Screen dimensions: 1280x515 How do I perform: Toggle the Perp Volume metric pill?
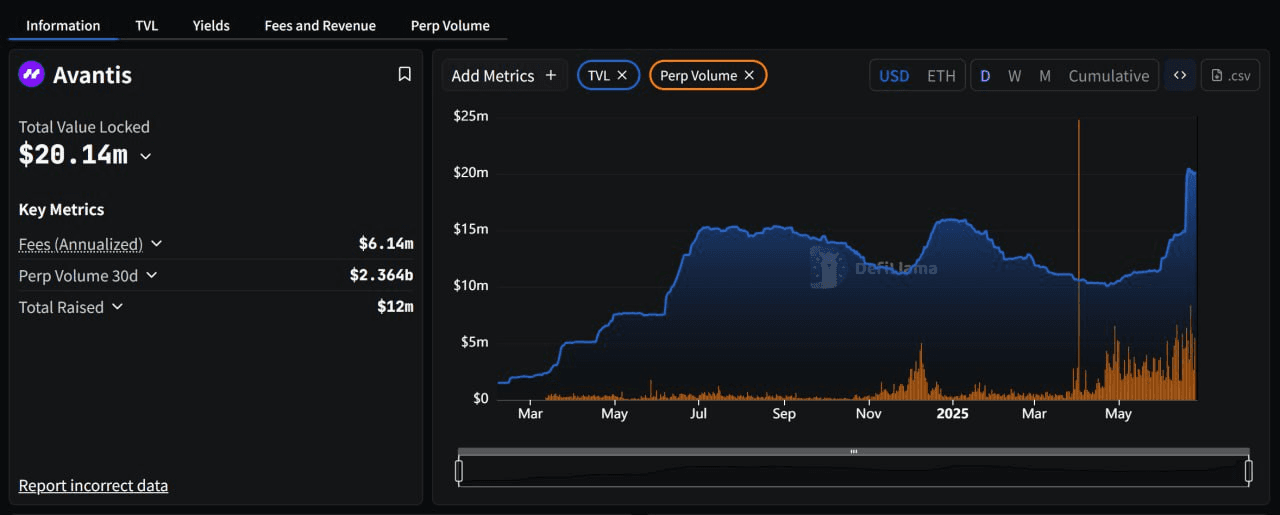click(x=708, y=75)
